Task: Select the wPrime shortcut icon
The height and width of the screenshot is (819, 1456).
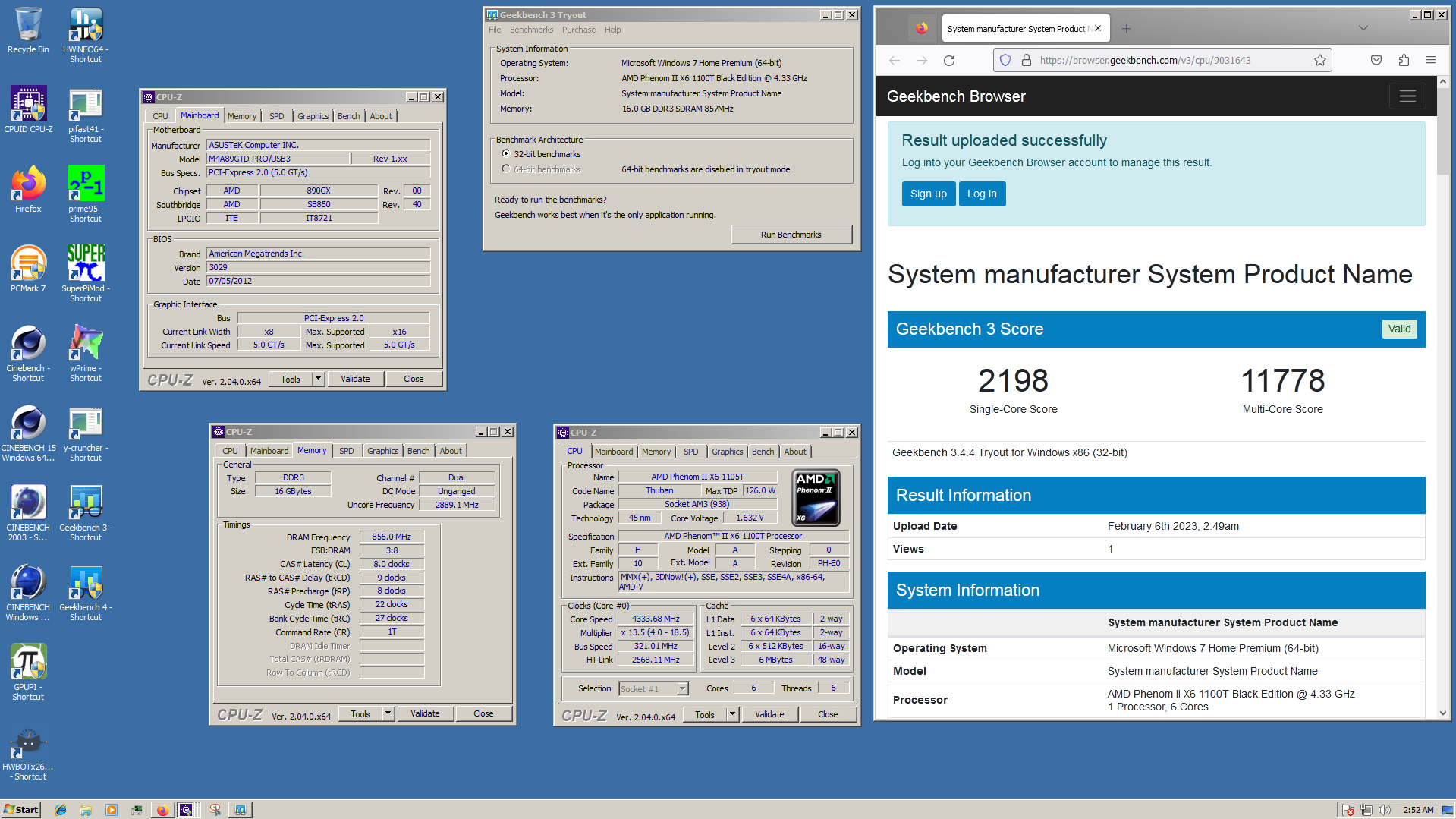Action: [86, 354]
